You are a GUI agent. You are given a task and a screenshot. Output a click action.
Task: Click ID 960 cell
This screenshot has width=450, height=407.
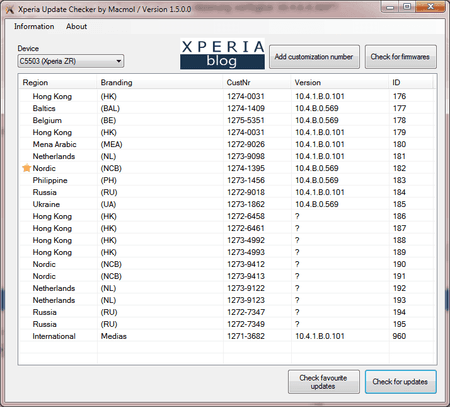pyautogui.click(x=399, y=336)
